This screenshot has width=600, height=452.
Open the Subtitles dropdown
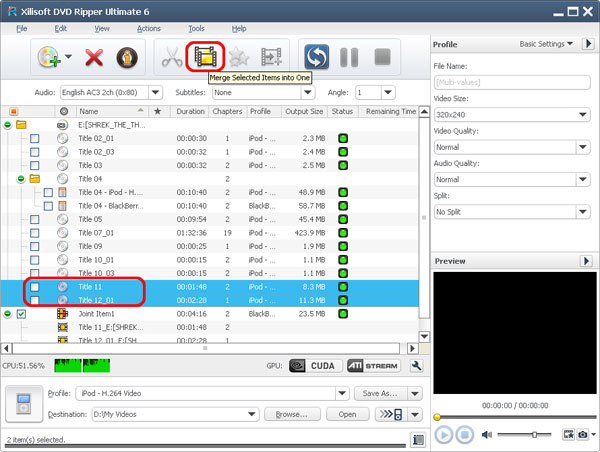308,92
